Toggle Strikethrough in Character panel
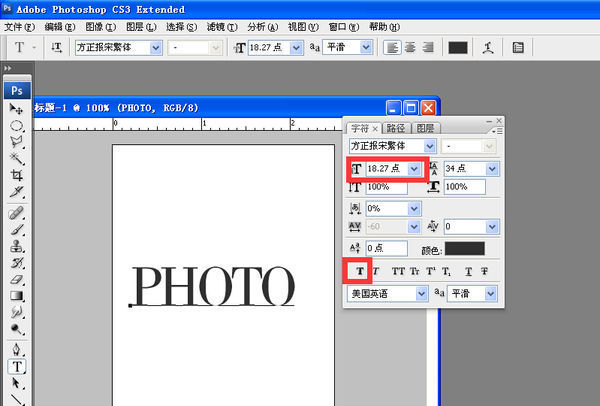This screenshot has width=600, height=406. click(484, 271)
